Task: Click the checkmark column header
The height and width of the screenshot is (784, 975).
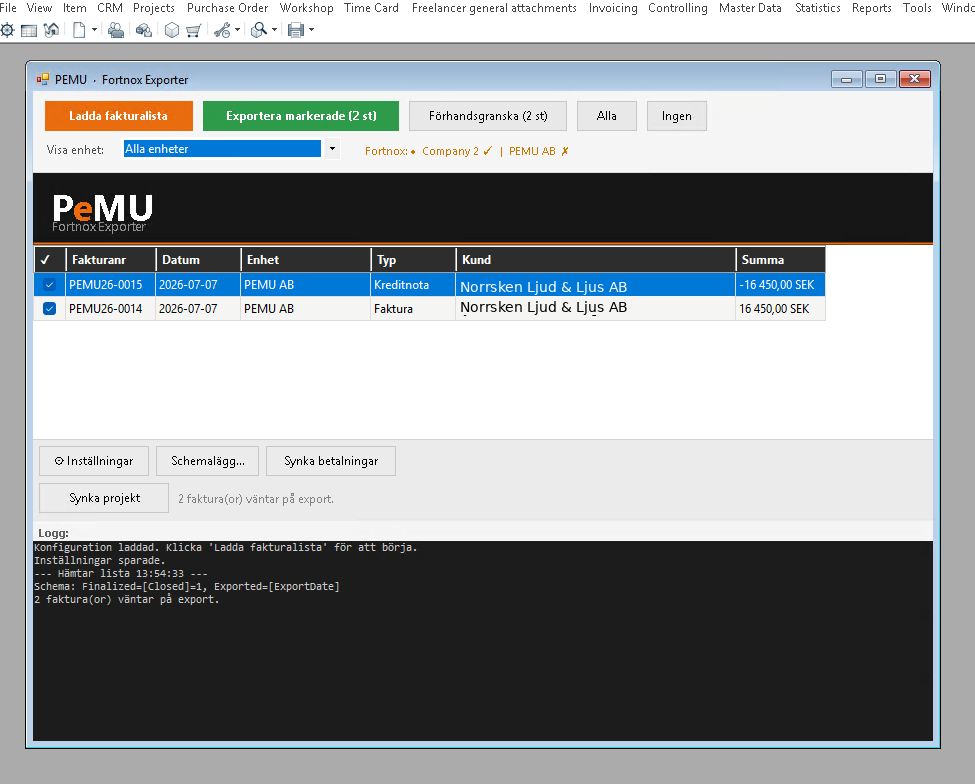Action: point(50,260)
